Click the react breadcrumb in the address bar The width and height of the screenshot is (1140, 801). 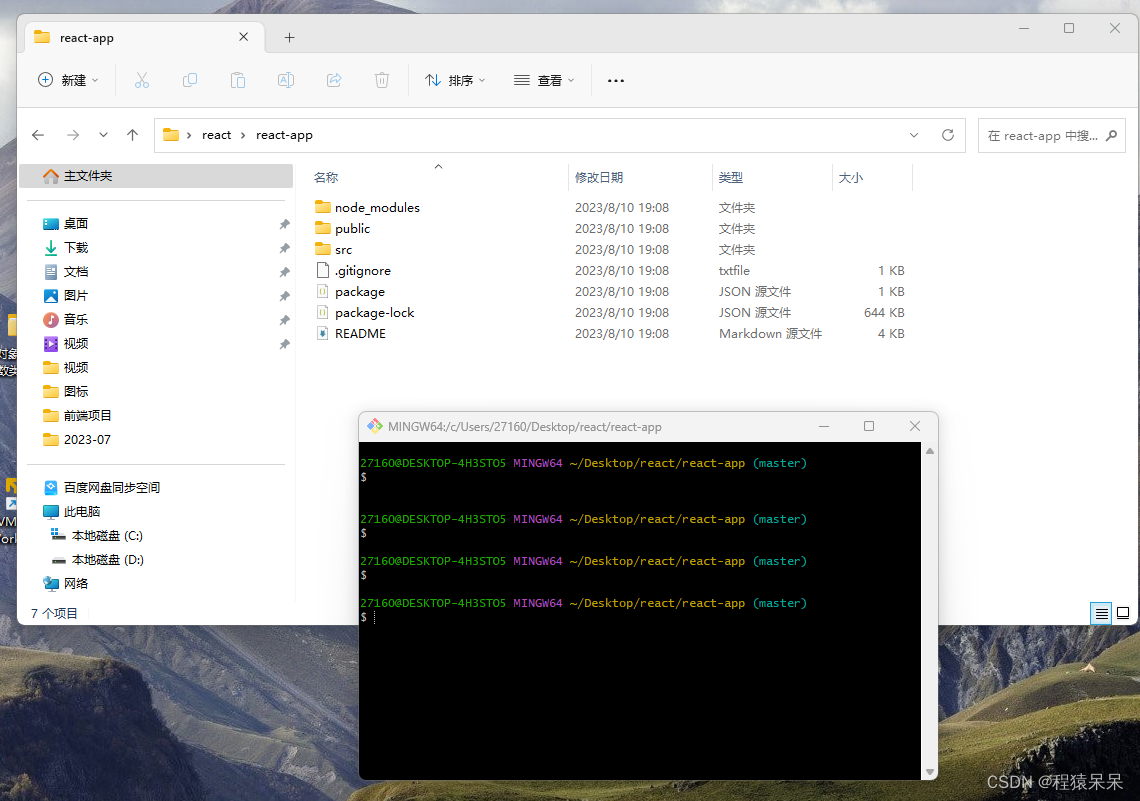click(x=216, y=134)
